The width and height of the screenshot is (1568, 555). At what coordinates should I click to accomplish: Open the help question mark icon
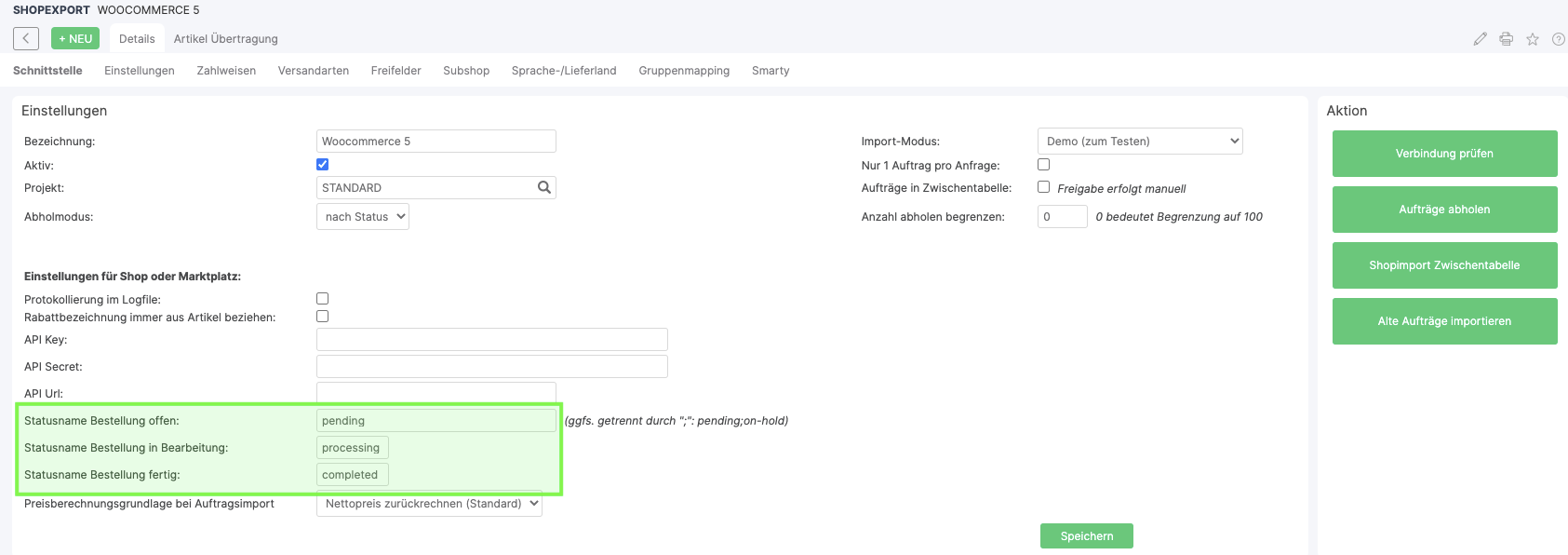point(1559,39)
